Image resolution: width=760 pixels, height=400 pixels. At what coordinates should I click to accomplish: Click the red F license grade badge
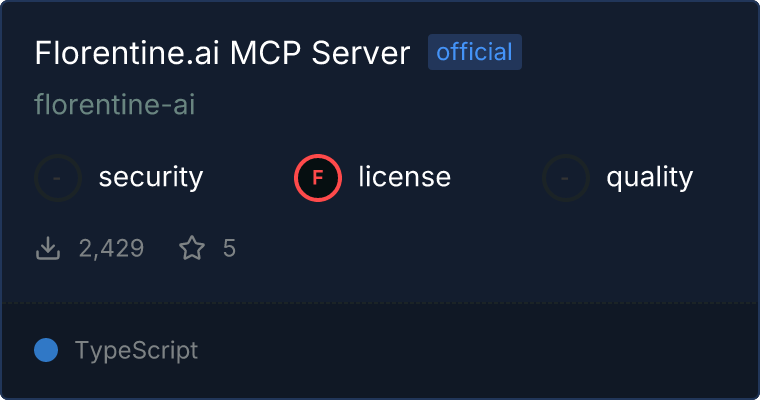[318, 178]
